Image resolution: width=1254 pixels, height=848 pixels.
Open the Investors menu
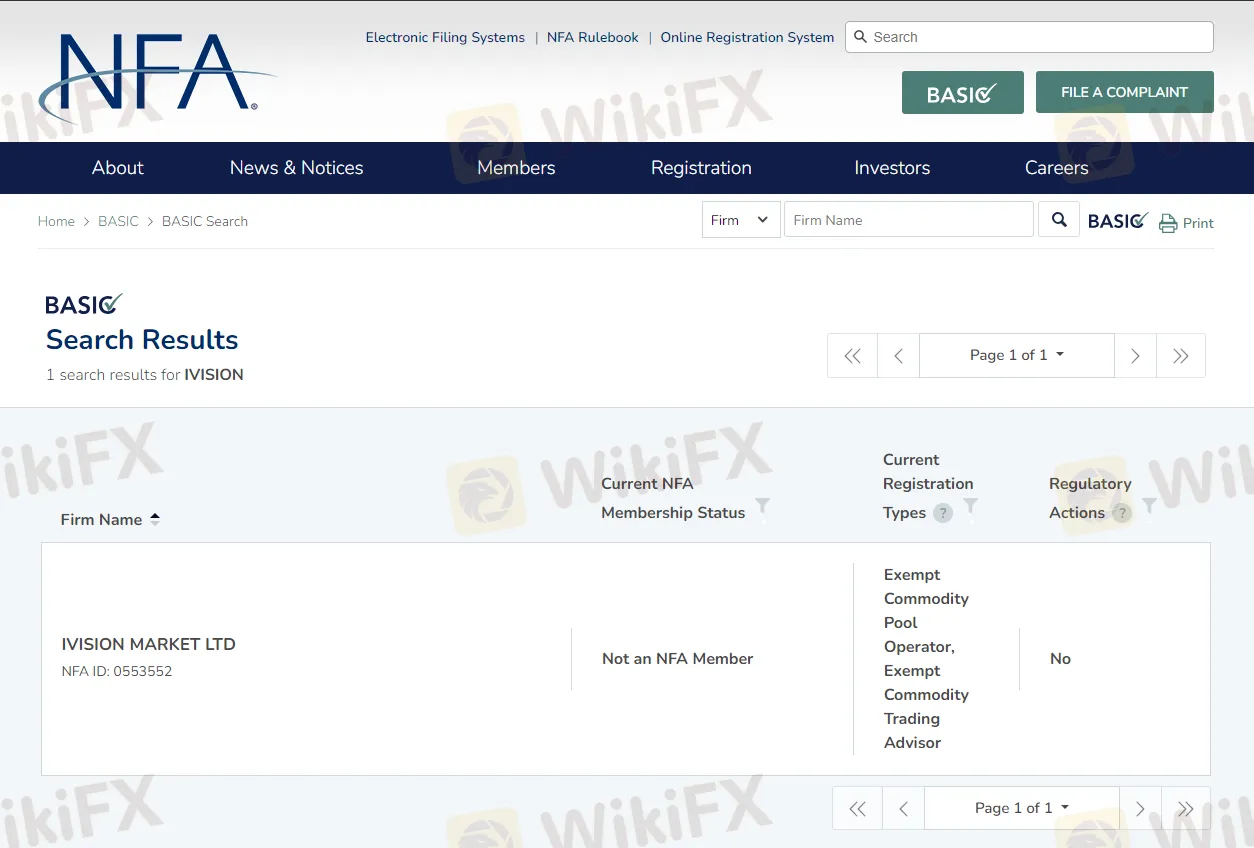click(x=892, y=168)
